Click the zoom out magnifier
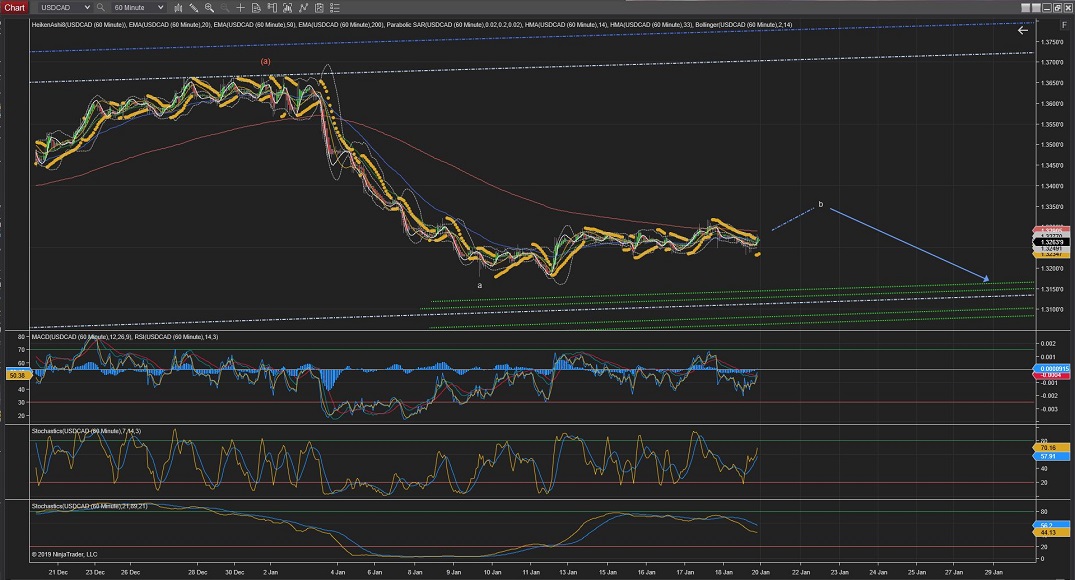This screenshot has width=1075, height=580. [x=225, y=7]
